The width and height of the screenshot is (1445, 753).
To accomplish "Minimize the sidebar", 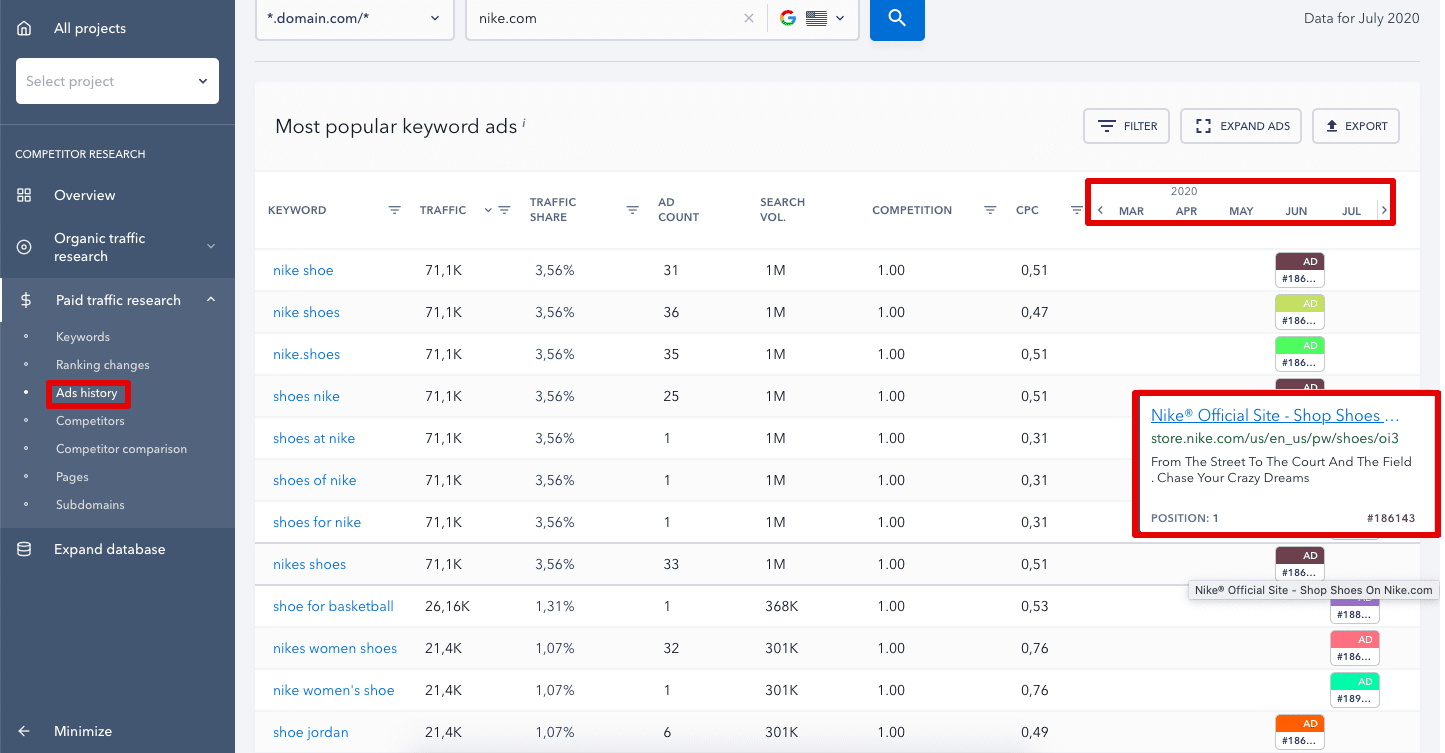I will click(x=82, y=731).
